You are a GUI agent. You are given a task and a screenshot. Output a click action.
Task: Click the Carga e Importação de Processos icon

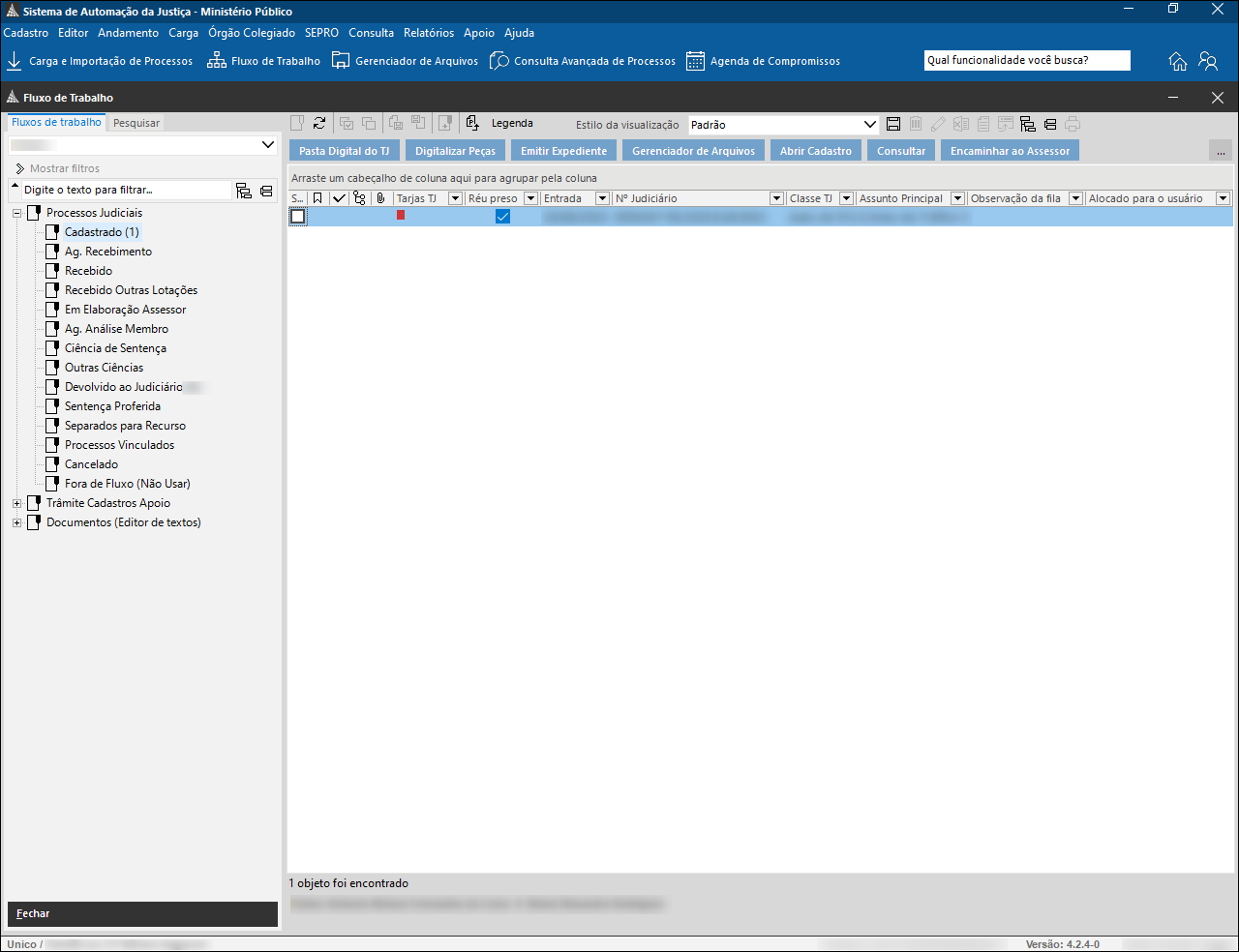coord(15,61)
